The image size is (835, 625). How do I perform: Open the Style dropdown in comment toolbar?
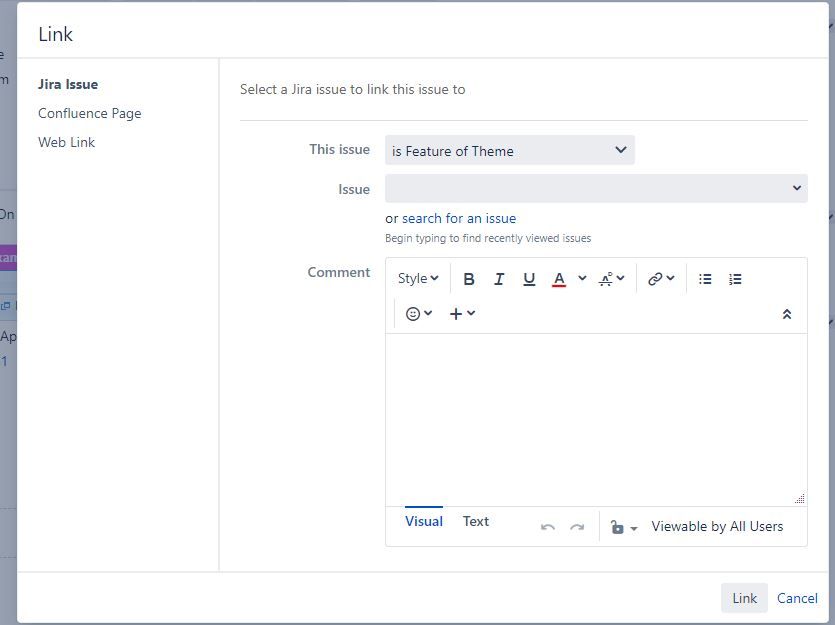pyautogui.click(x=418, y=278)
